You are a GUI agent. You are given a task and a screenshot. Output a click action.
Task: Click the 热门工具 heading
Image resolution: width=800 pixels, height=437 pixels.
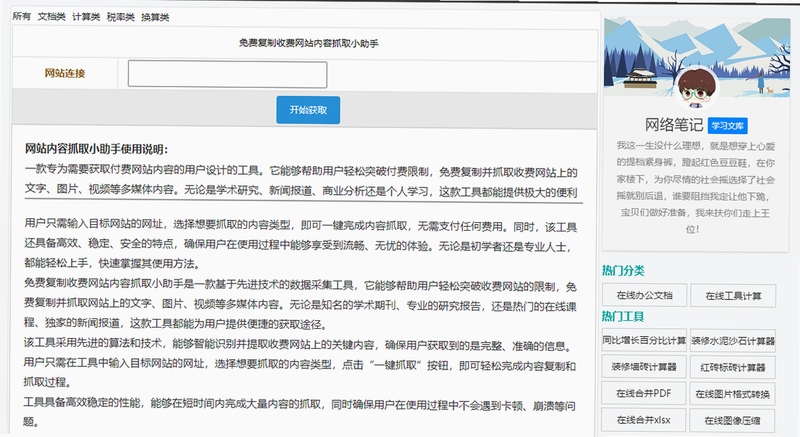(x=623, y=317)
